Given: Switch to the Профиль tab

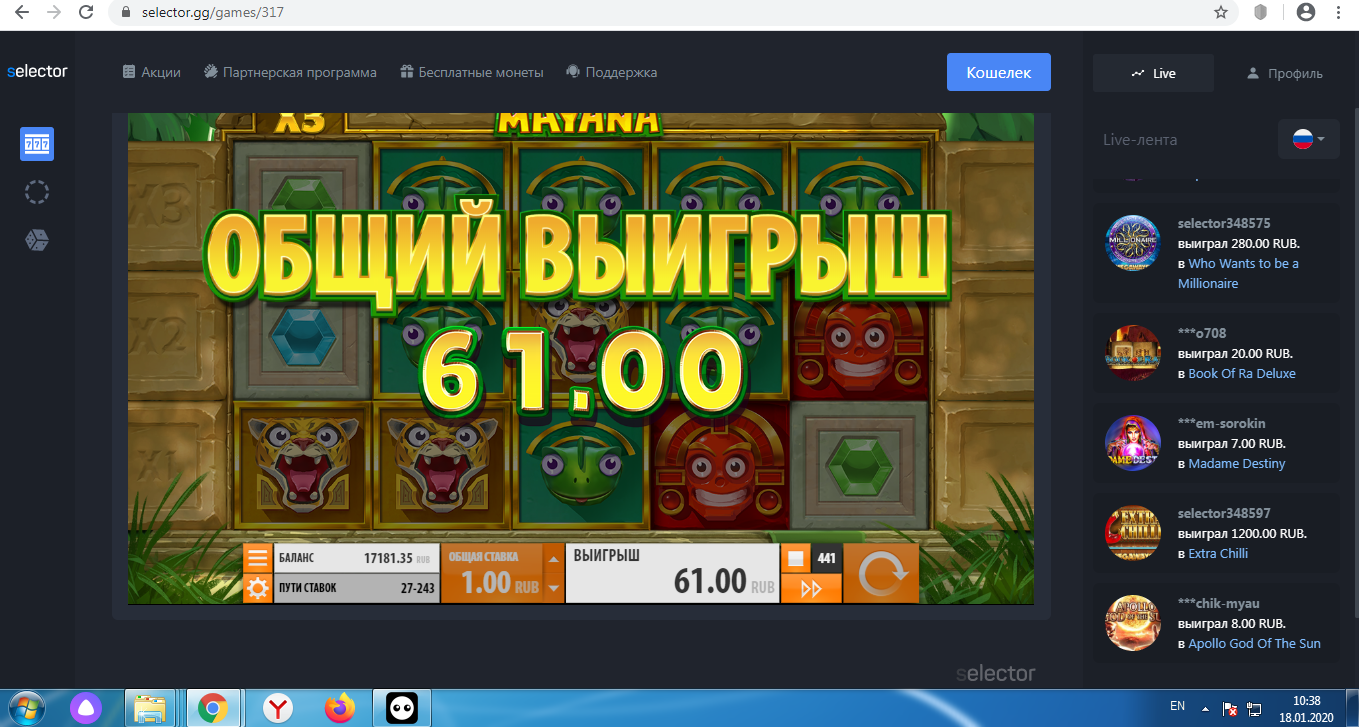Looking at the screenshot, I should (x=1284, y=73).
